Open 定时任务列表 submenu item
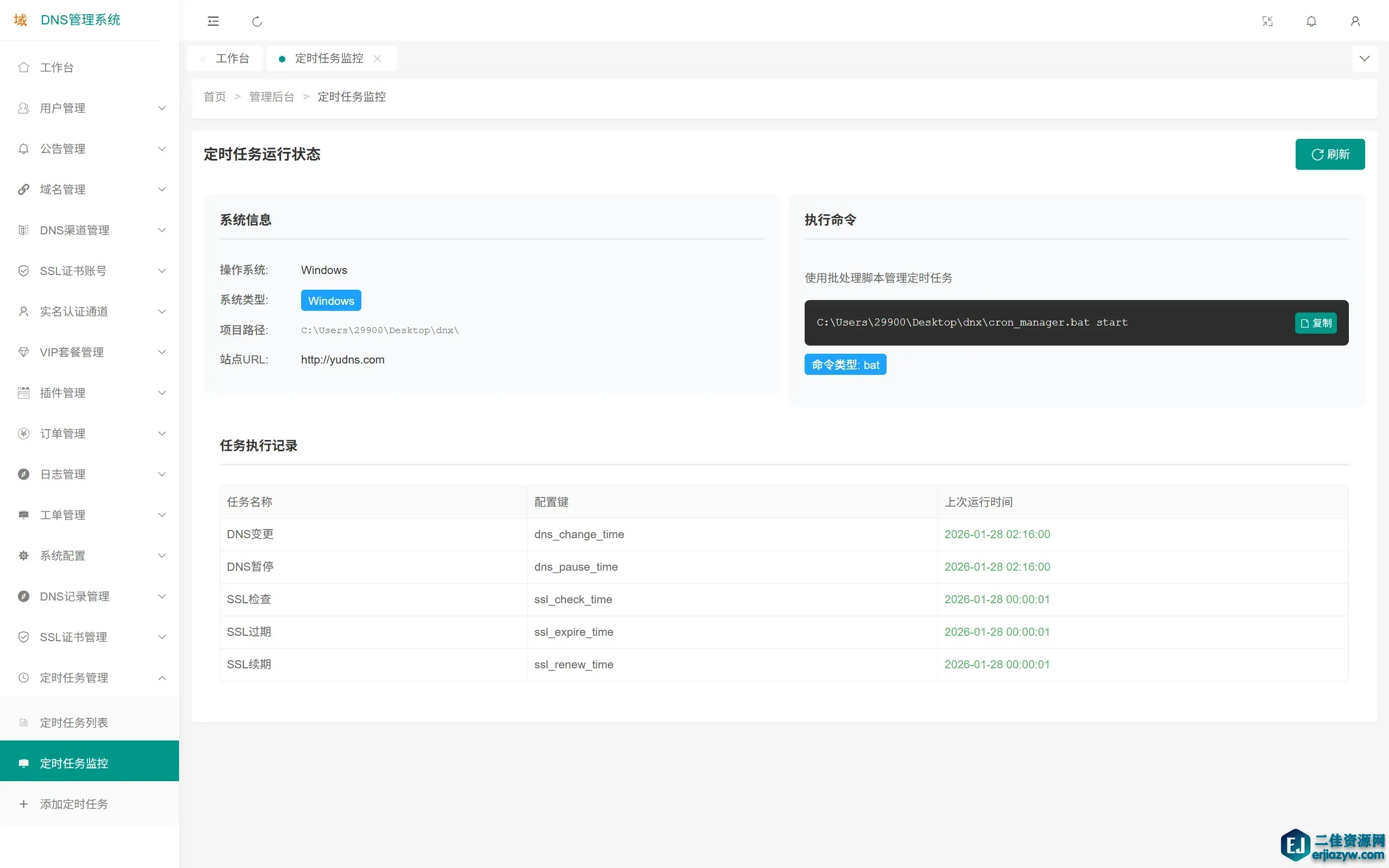The width and height of the screenshot is (1389, 868). [x=73, y=722]
